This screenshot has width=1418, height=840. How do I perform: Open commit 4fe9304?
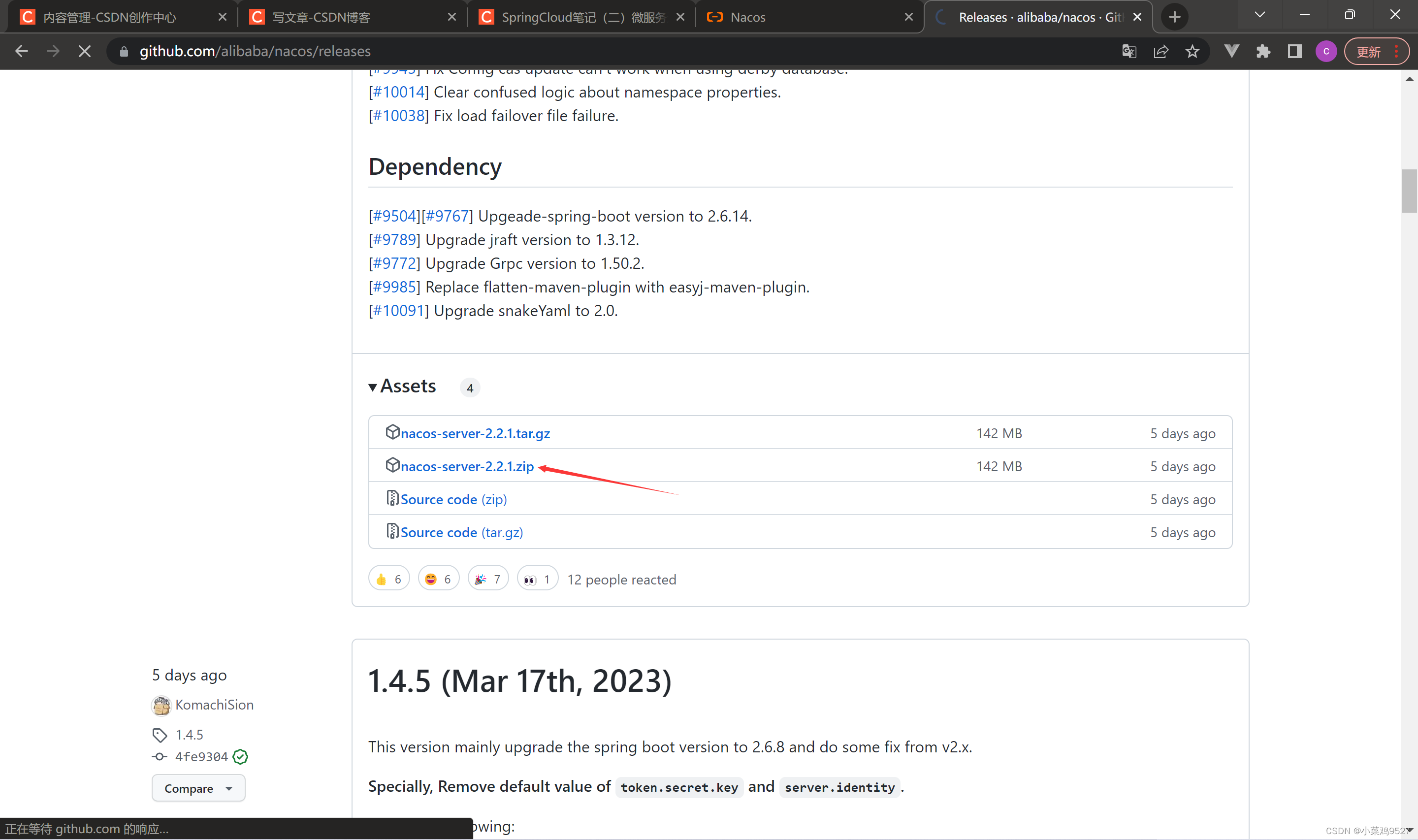coord(201,757)
